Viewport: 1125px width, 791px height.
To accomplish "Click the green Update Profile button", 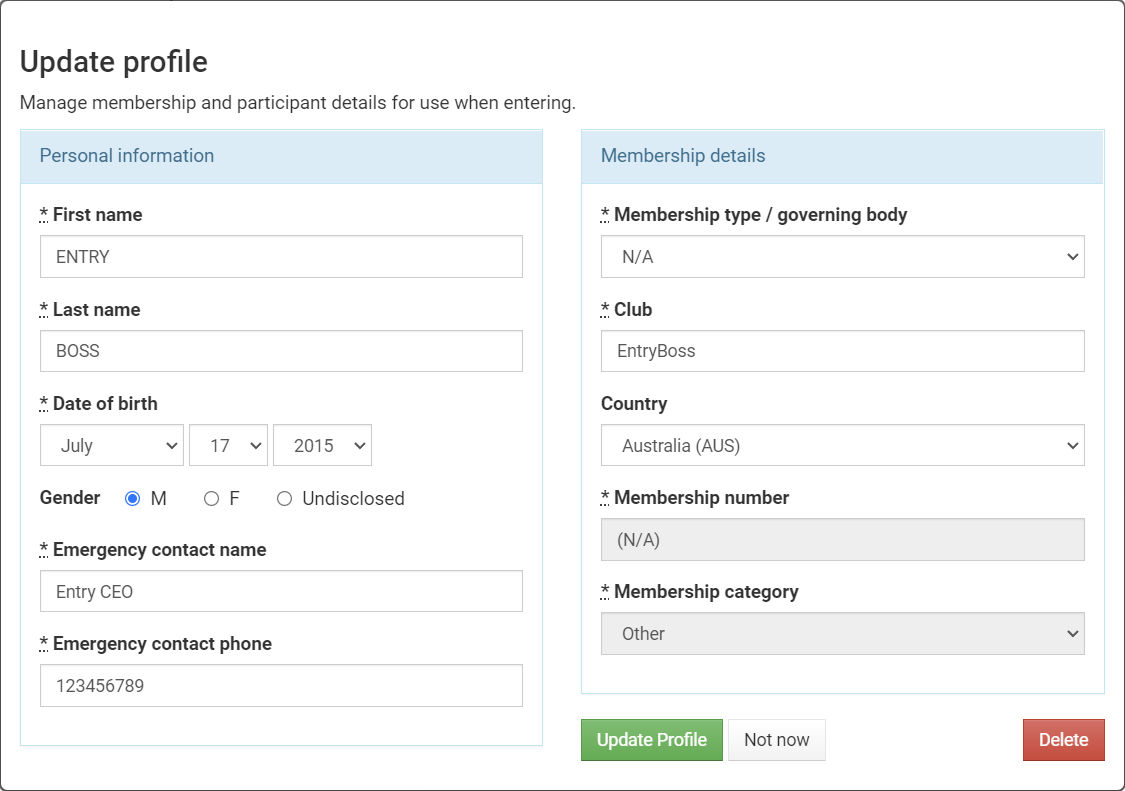I will point(651,740).
